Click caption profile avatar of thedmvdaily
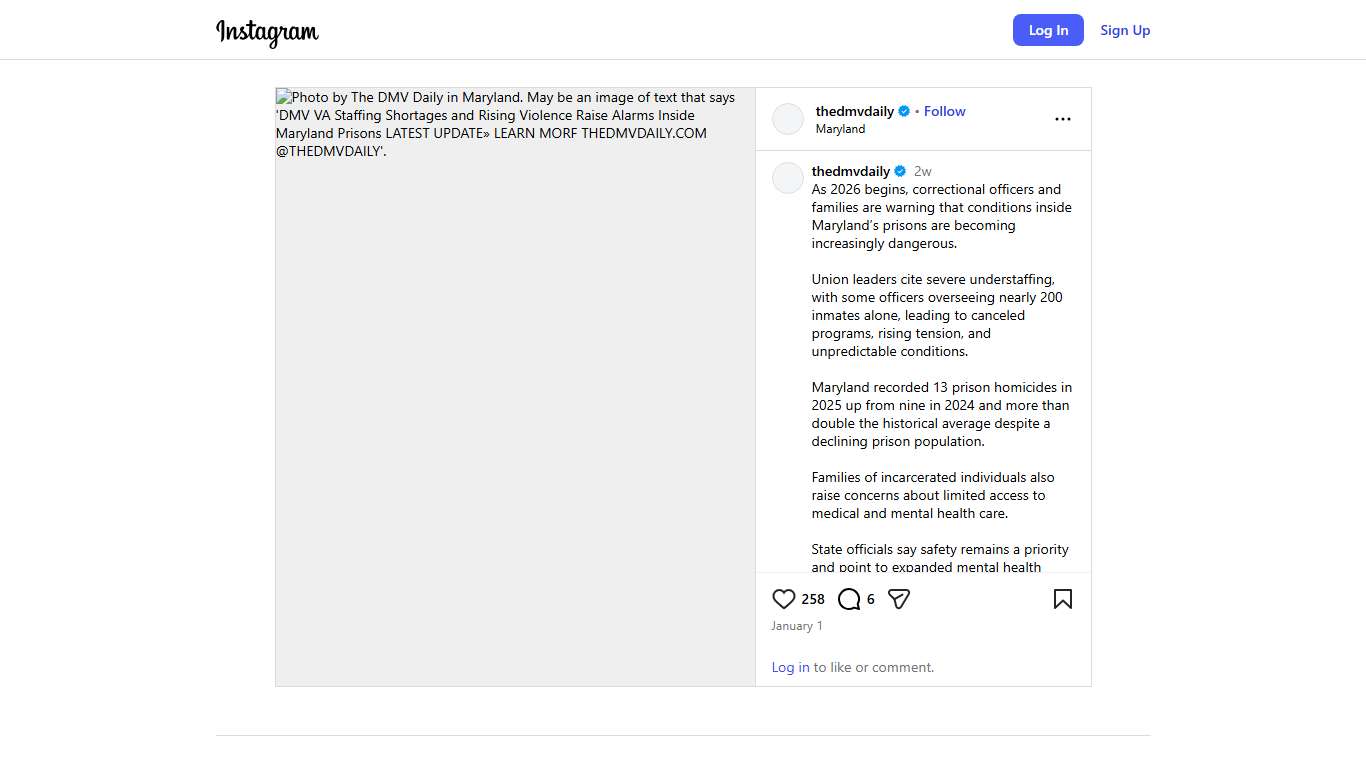Viewport: 1366px width, 768px height. pos(788,178)
